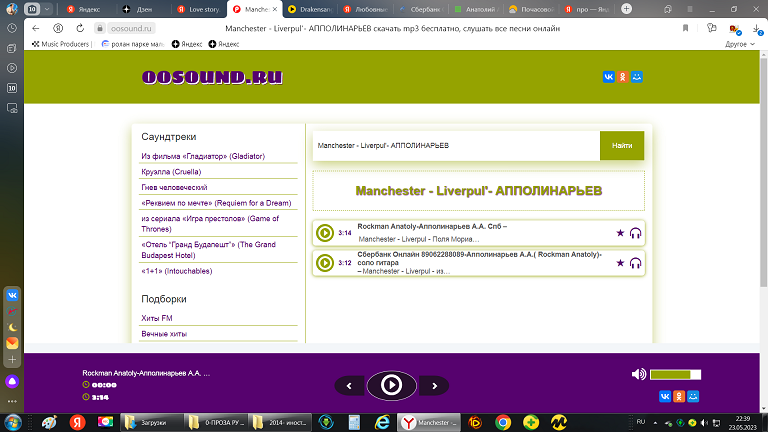Mute the player speaker icon

639,375
